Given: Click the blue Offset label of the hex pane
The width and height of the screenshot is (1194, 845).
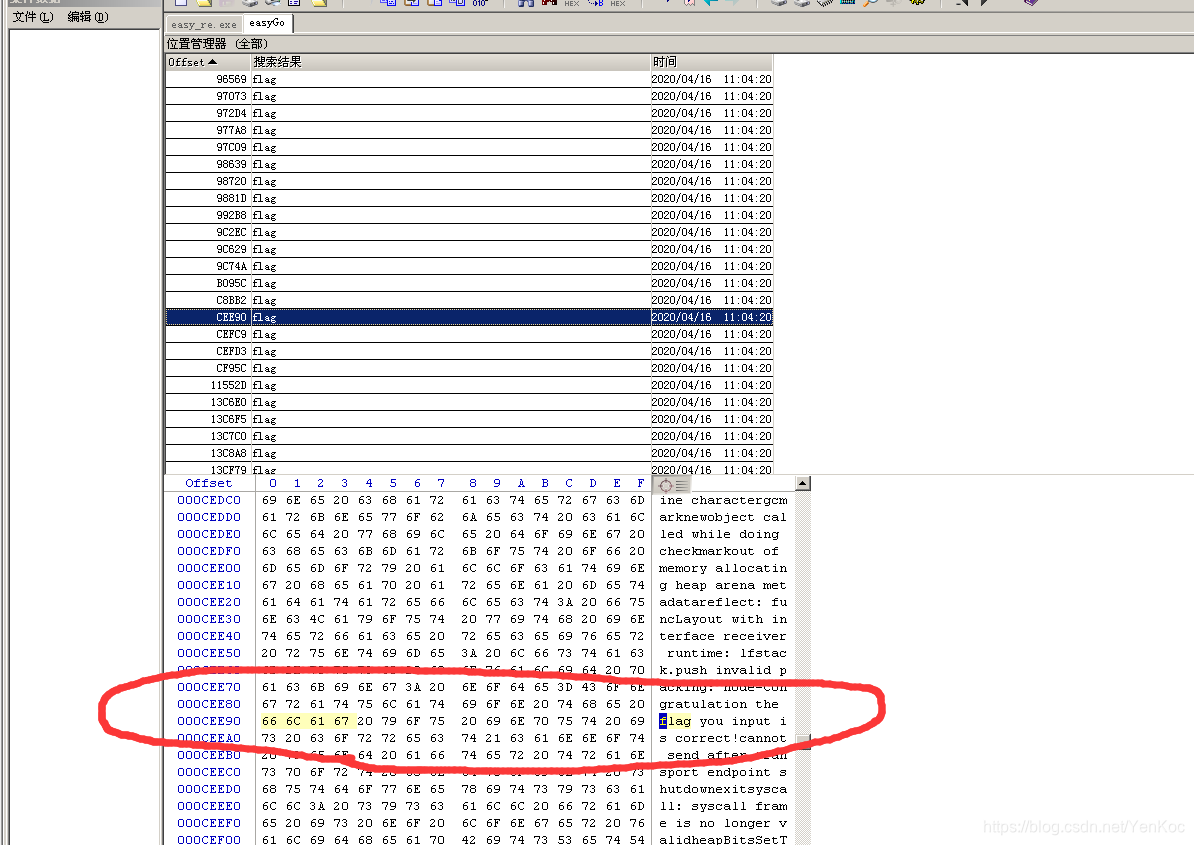Looking at the screenshot, I should (209, 483).
